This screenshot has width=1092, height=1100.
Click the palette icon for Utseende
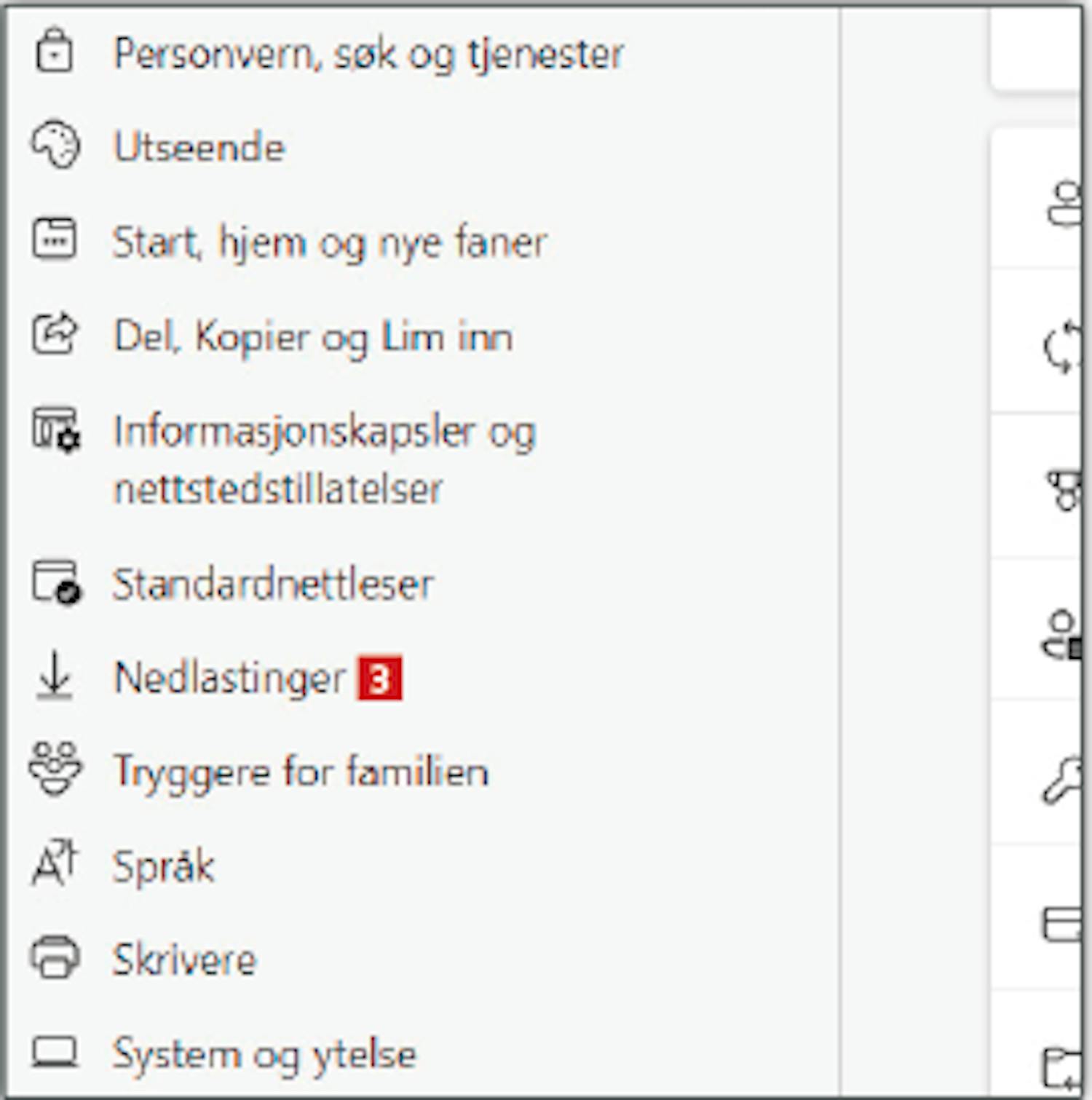tap(55, 145)
